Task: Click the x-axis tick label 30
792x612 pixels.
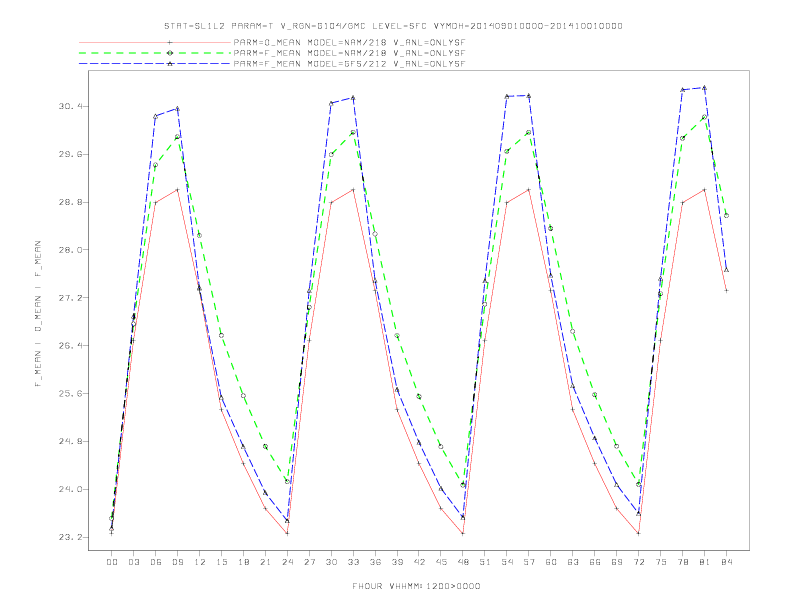Action: click(331, 562)
